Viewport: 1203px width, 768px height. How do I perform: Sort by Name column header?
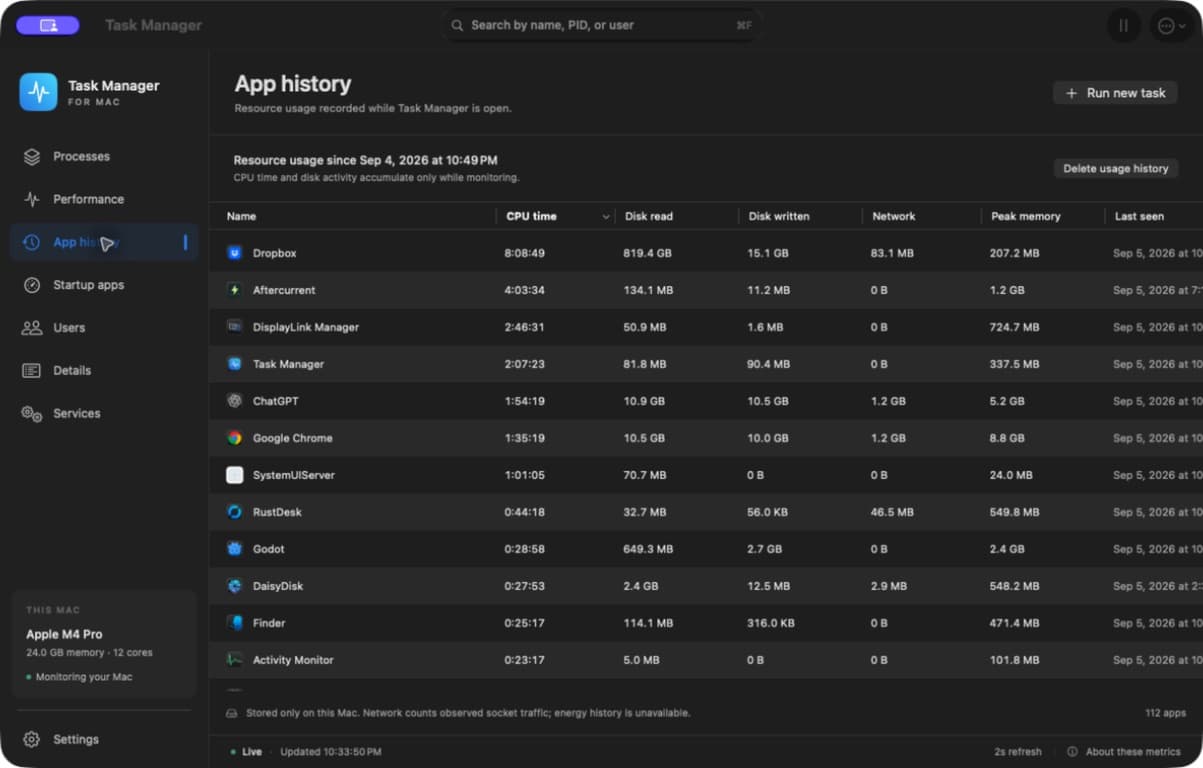[x=241, y=216]
